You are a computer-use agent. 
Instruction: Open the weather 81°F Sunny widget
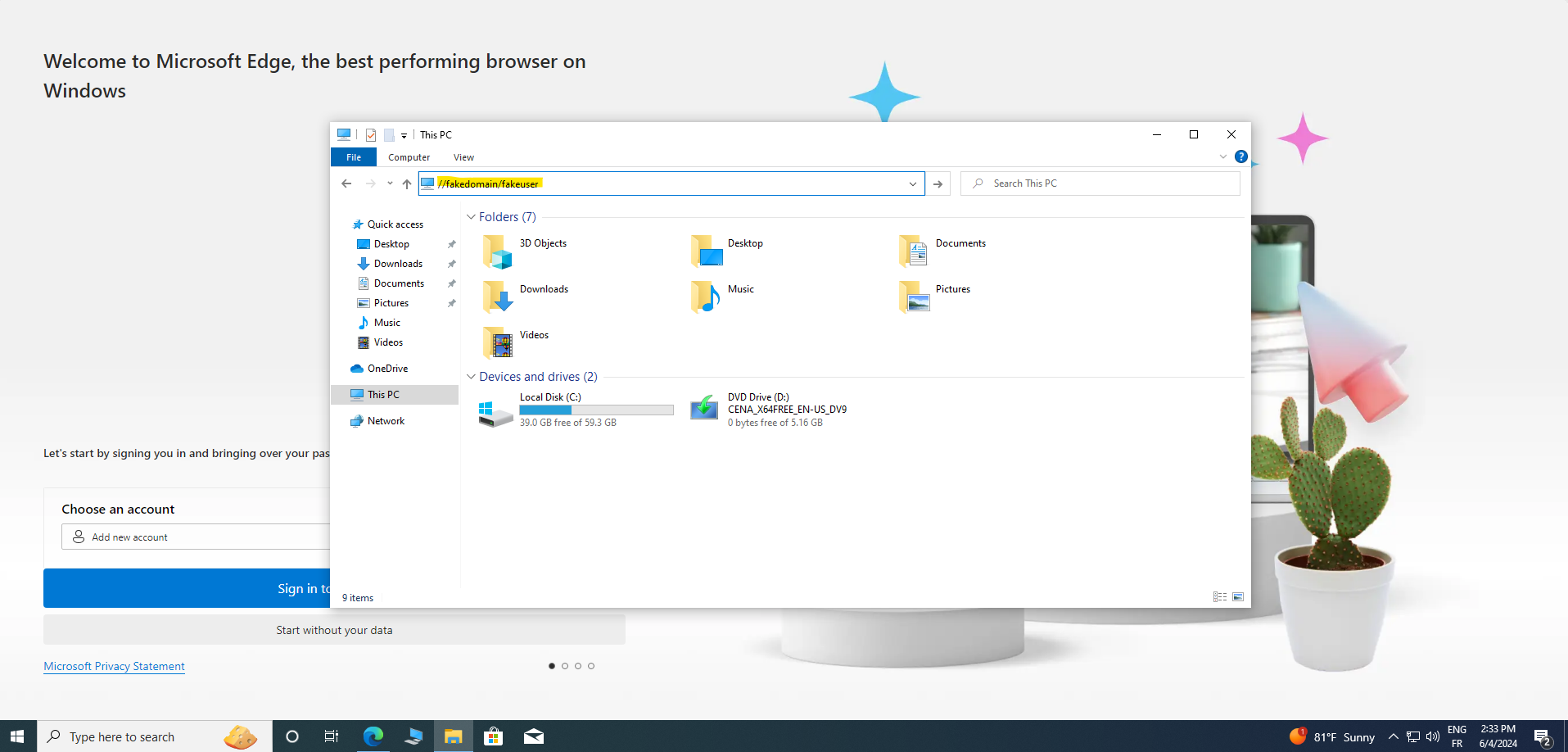coord(1332,736)
